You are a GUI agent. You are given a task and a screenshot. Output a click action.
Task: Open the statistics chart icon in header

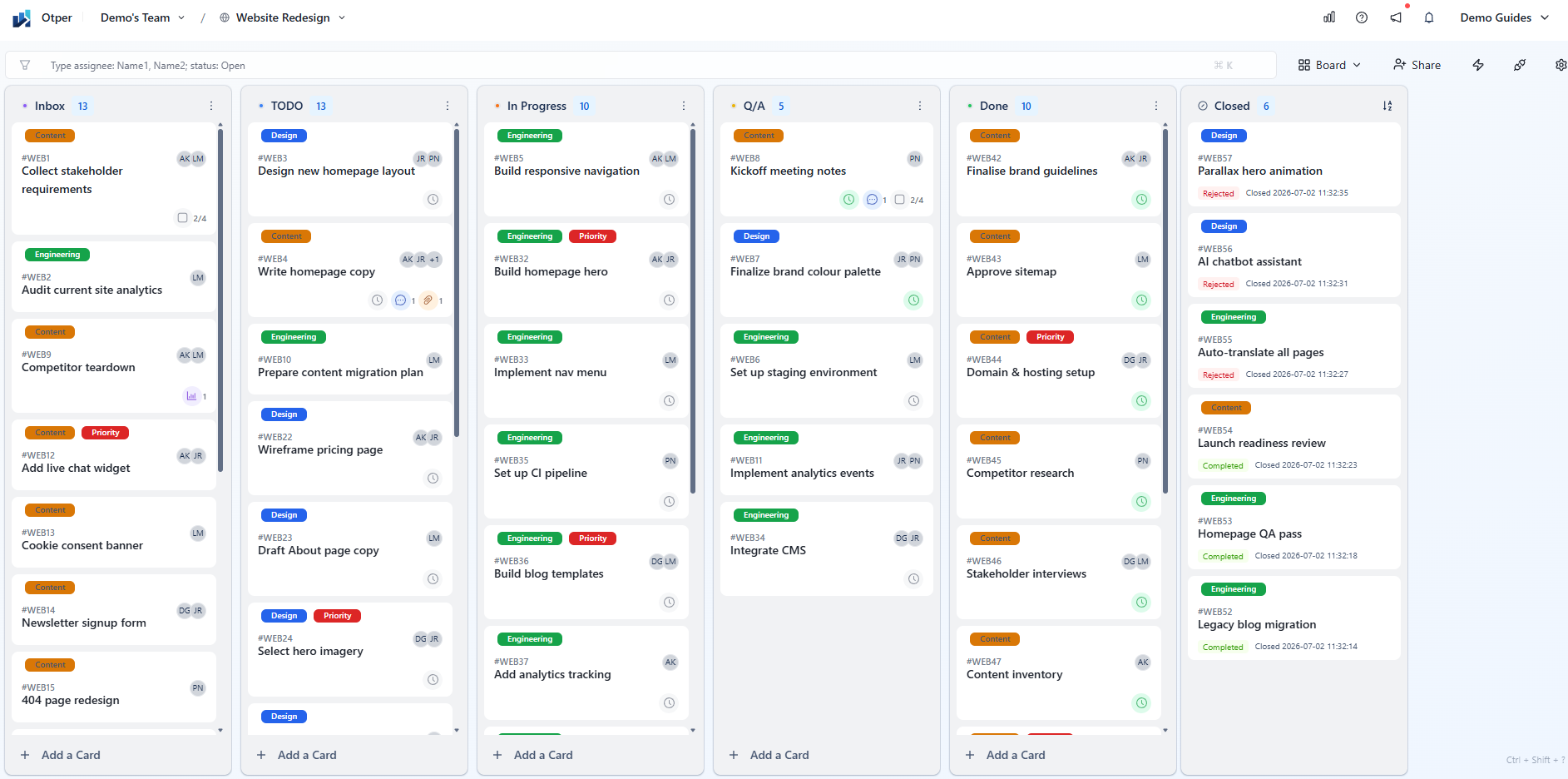coord(1329,17)
